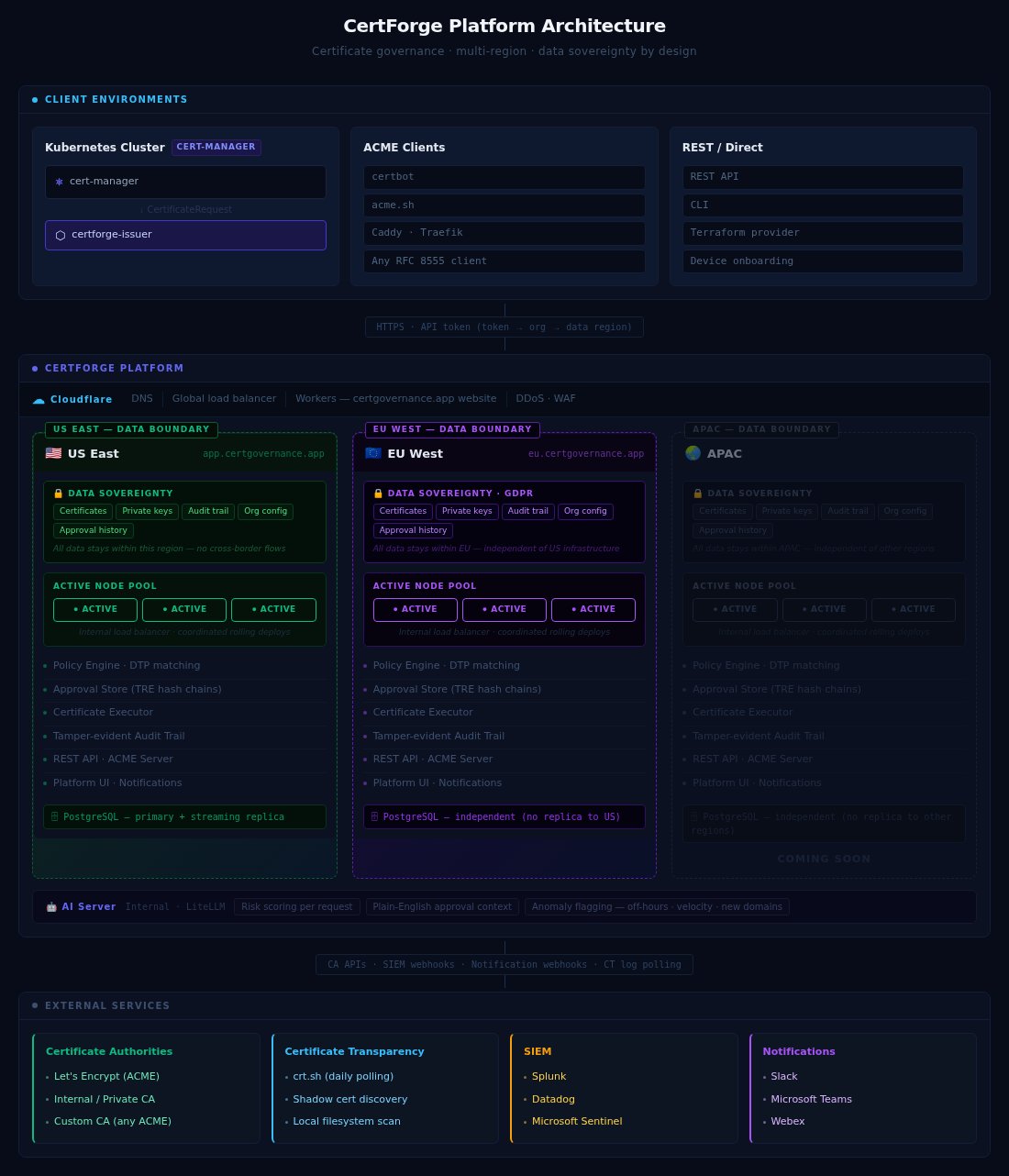Click Shadow cert discovery

point(350,1100)
